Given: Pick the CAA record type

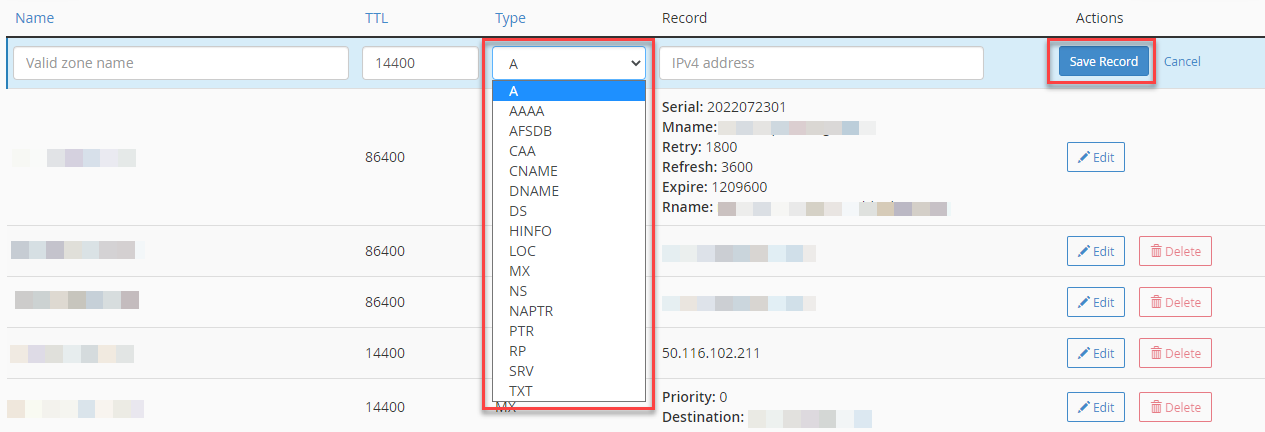Looking at the screenshot, I should tap(522, 151).
